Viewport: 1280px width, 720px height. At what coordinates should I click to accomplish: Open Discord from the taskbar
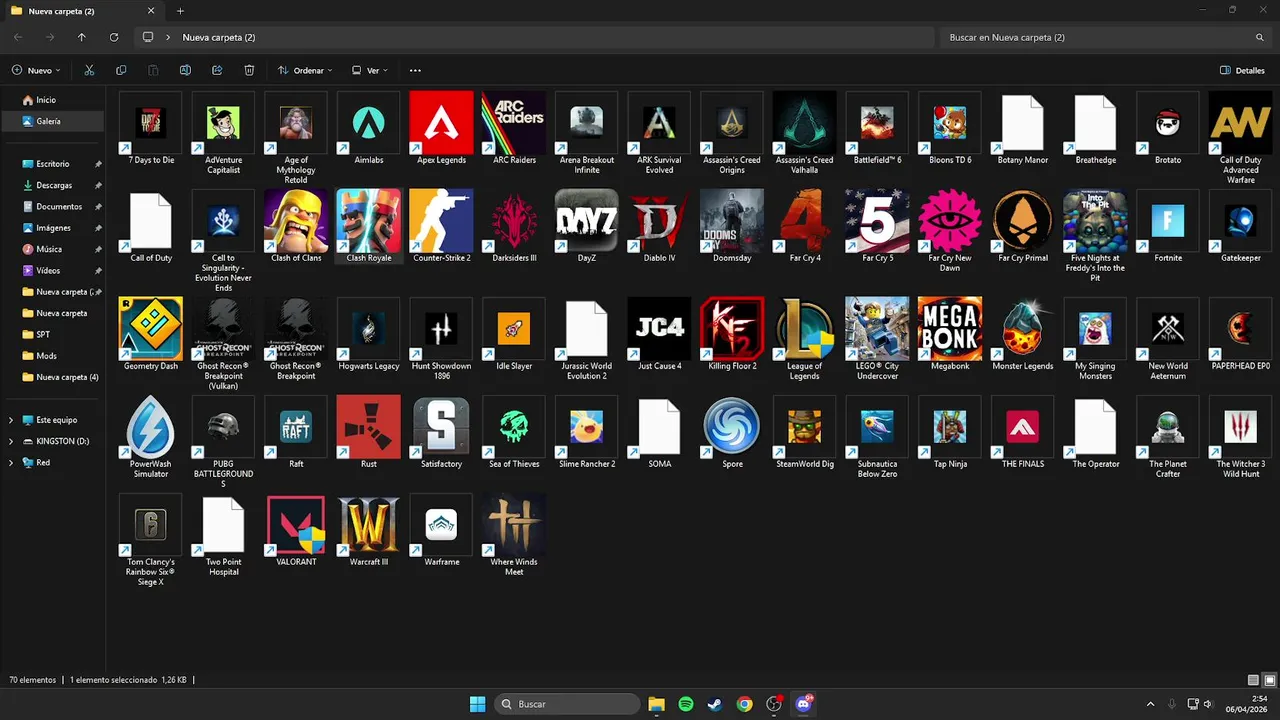pyautogui.click(x=803, y=704)
